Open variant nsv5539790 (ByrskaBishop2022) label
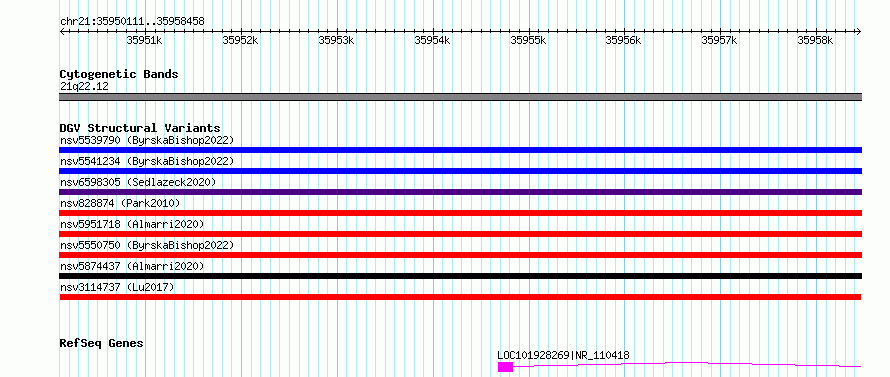The width and height of the screenshot is (890, 377). tap(147, 140)
